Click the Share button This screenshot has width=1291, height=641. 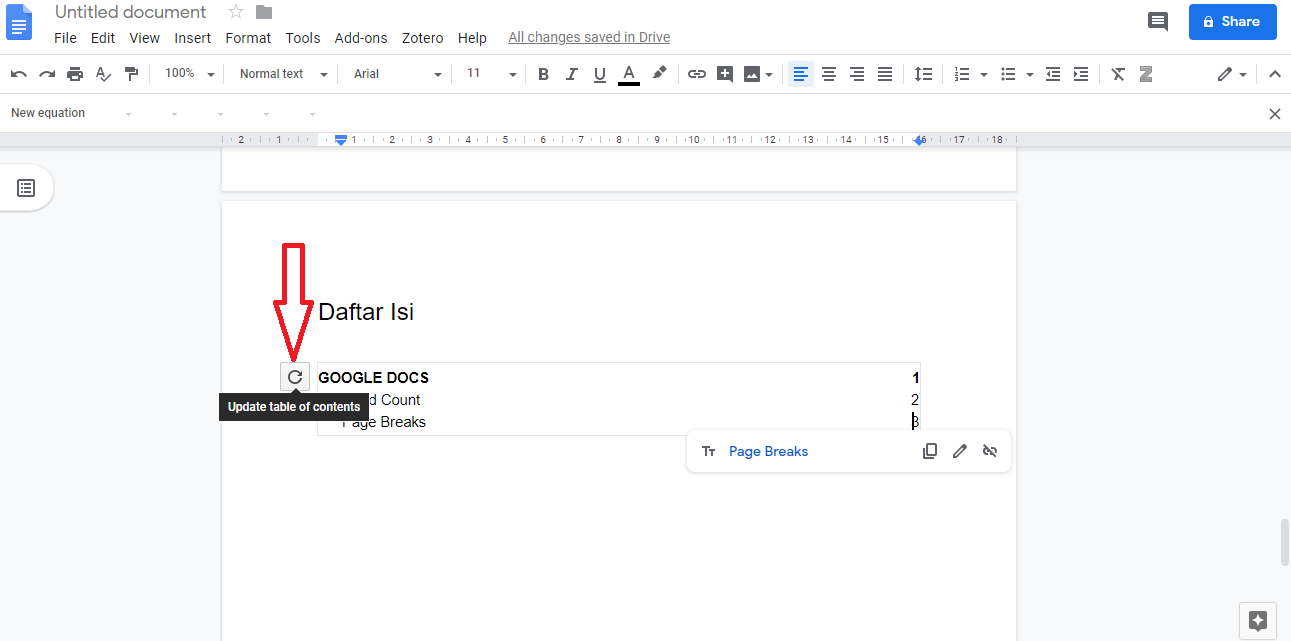[1232, 21]
